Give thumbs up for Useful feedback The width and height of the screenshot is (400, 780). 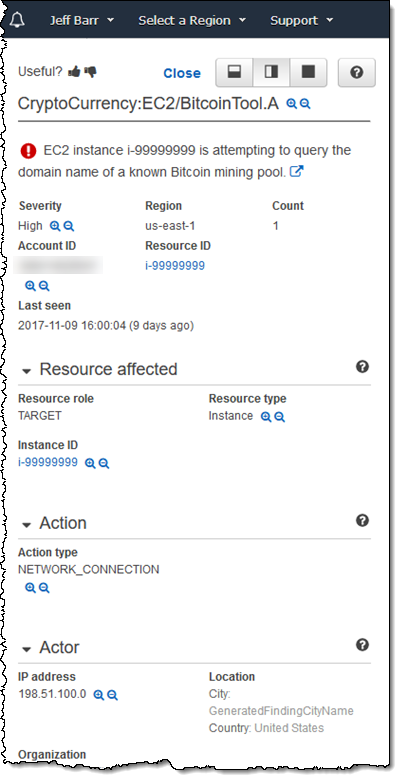coord(74,72)
